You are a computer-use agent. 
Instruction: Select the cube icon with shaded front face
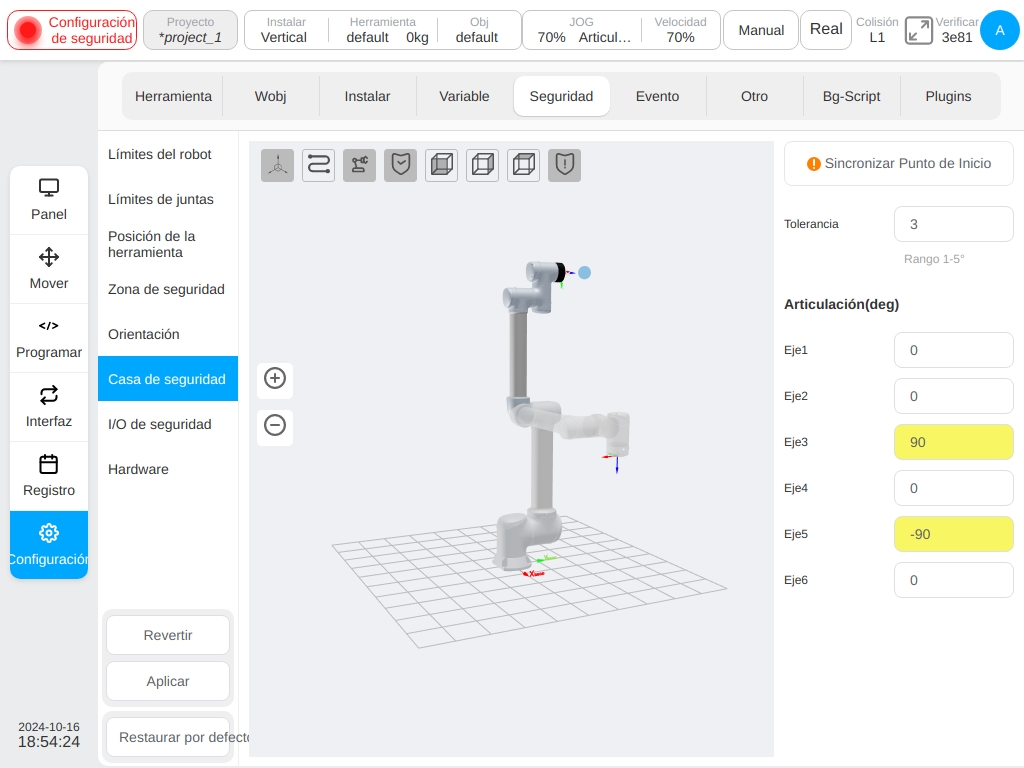(441, 165)
